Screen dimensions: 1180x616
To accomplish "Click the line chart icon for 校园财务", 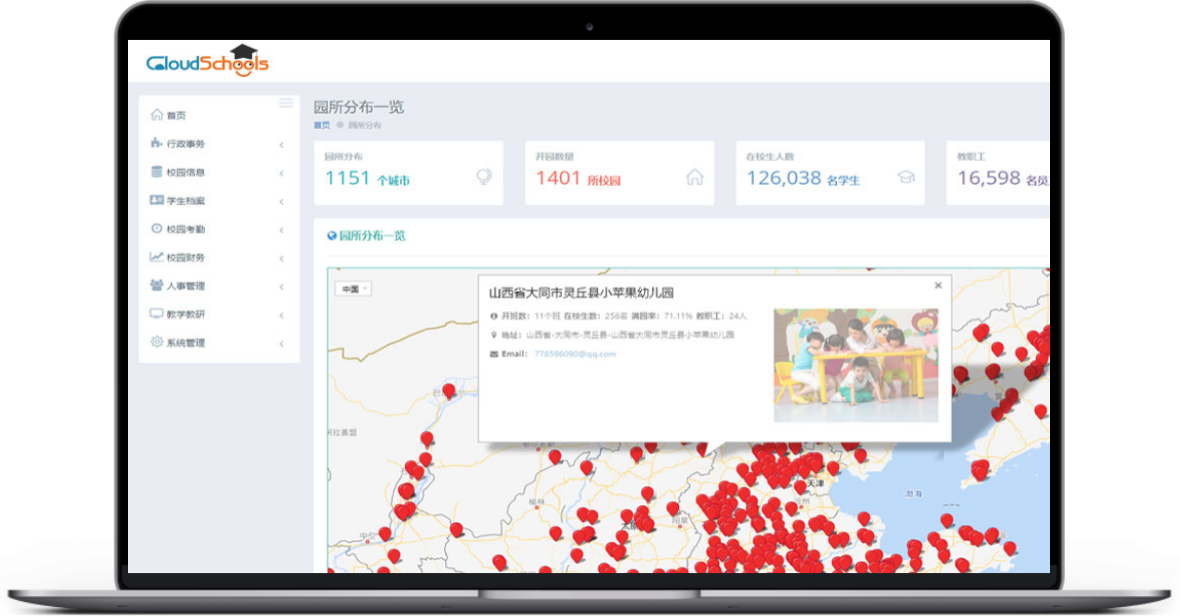I will tap(157, 256).
